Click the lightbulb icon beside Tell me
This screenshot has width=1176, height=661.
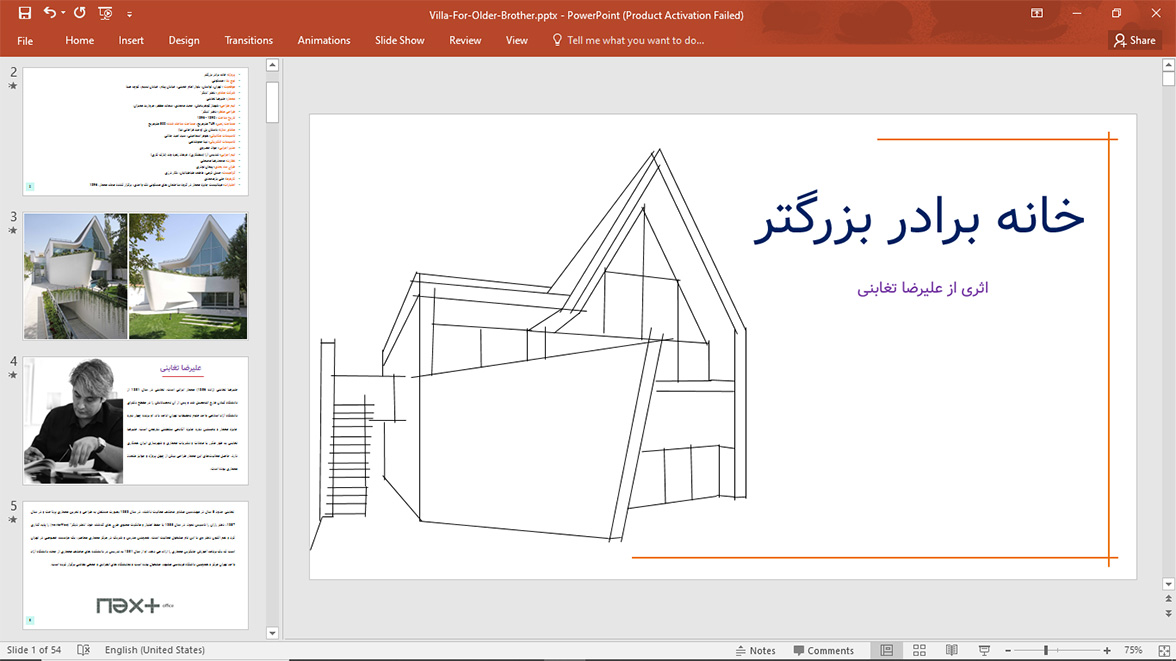point(556,40)
